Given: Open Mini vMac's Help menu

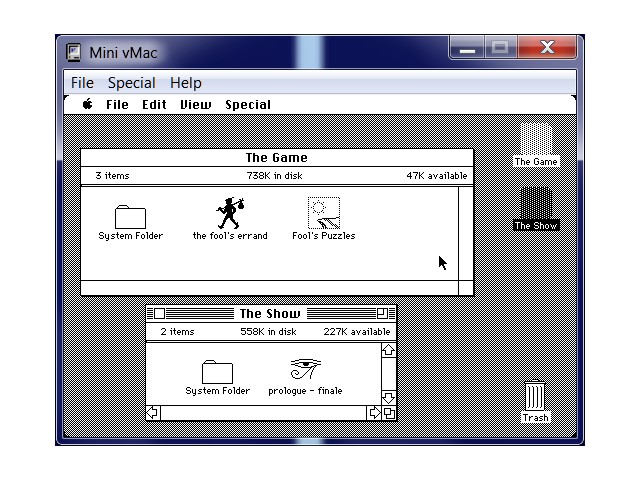Looking at the screenshot, I should click(x=186, y=83).
